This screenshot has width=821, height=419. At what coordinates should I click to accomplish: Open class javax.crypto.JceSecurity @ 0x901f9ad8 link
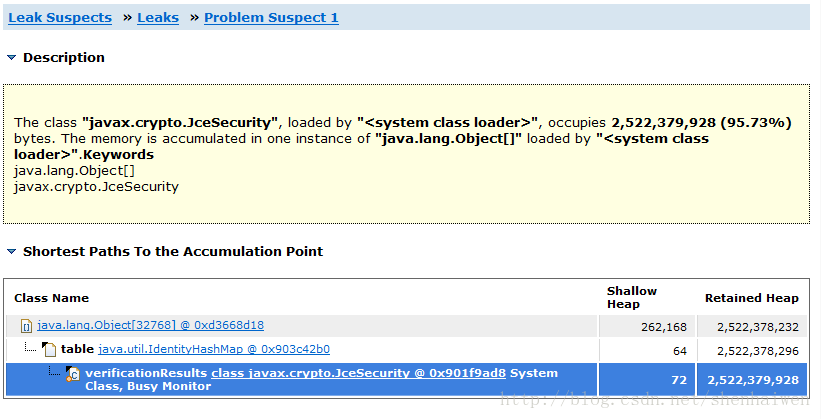click(358, 373)
